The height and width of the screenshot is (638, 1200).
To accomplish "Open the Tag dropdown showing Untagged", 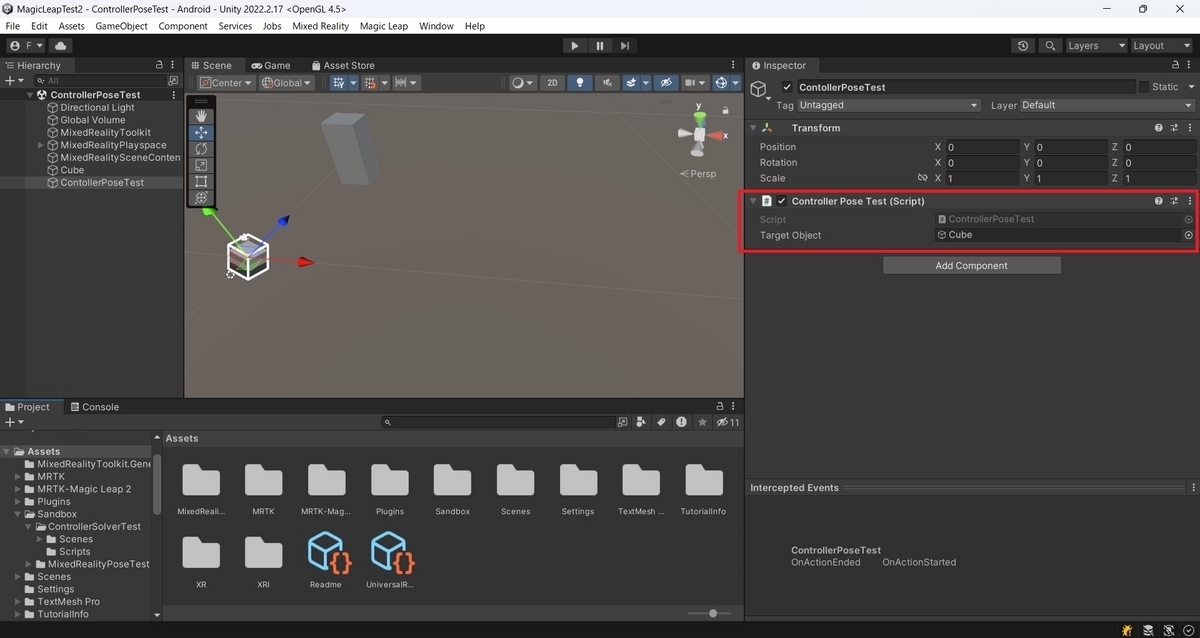I will pyautogui.click(x=888, y=105).
